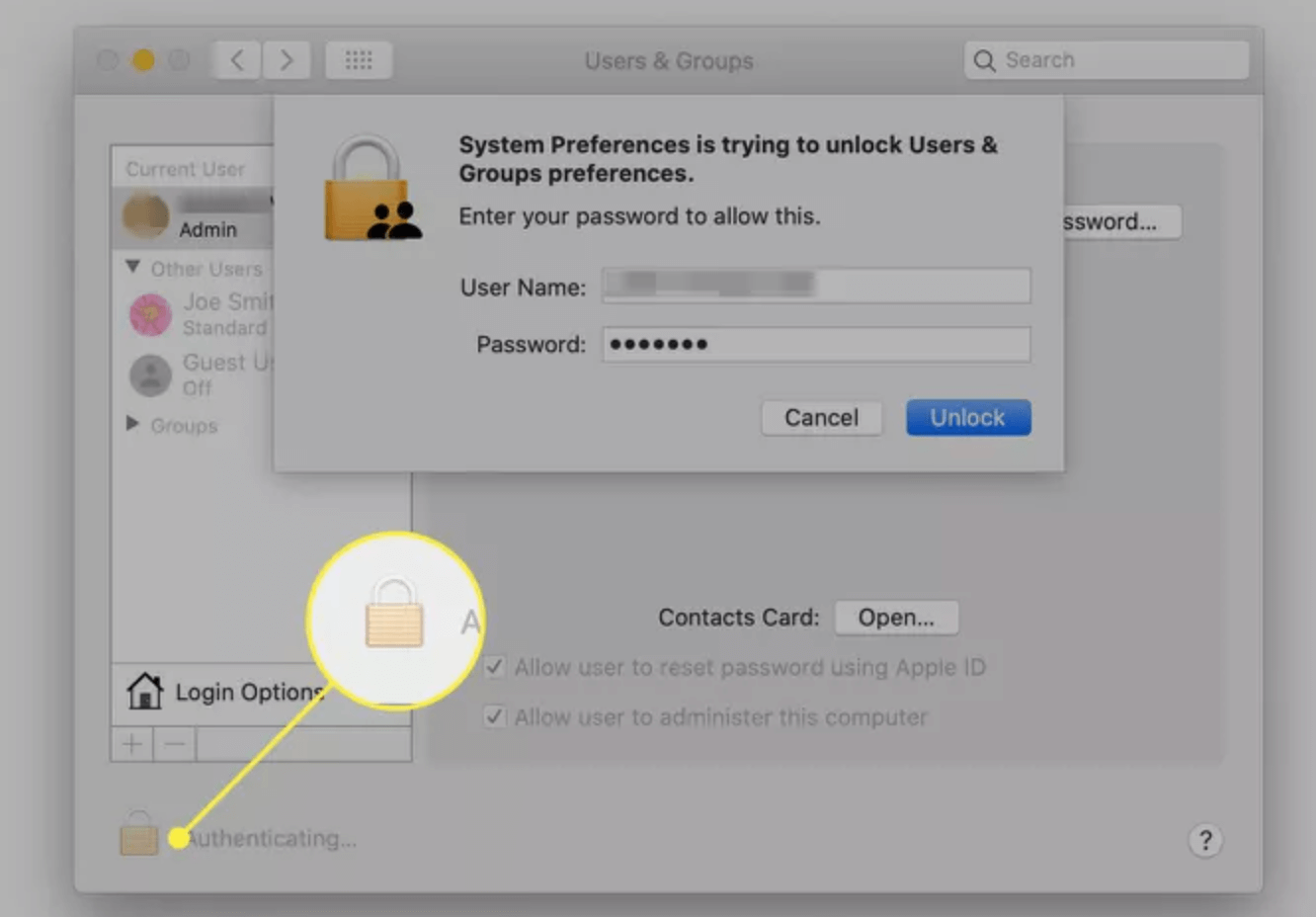Screen dimensions: 1316x917
Task: Expand the Groups section
Action: [x=132, y=425]
